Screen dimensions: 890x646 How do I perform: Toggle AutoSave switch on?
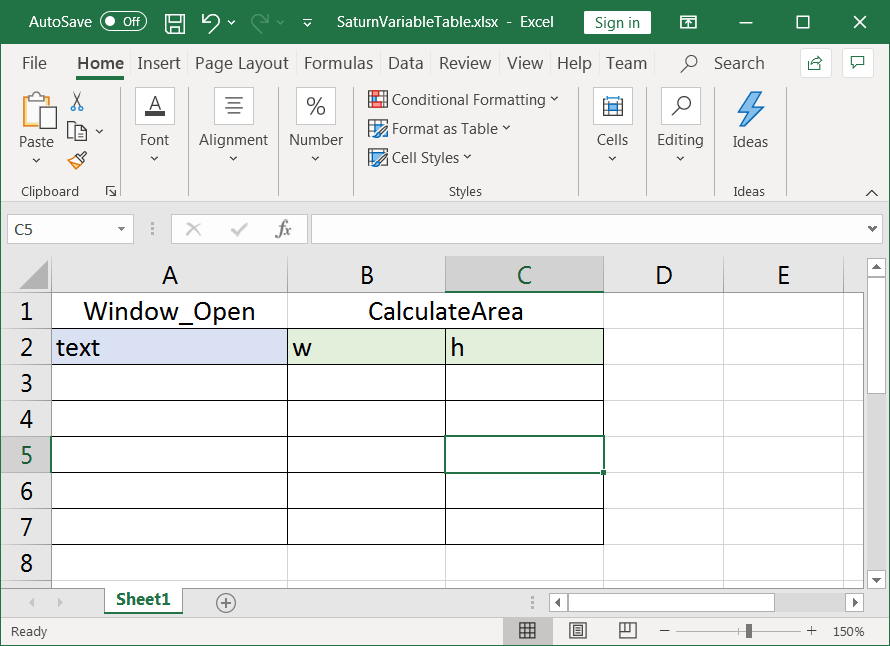123,22
